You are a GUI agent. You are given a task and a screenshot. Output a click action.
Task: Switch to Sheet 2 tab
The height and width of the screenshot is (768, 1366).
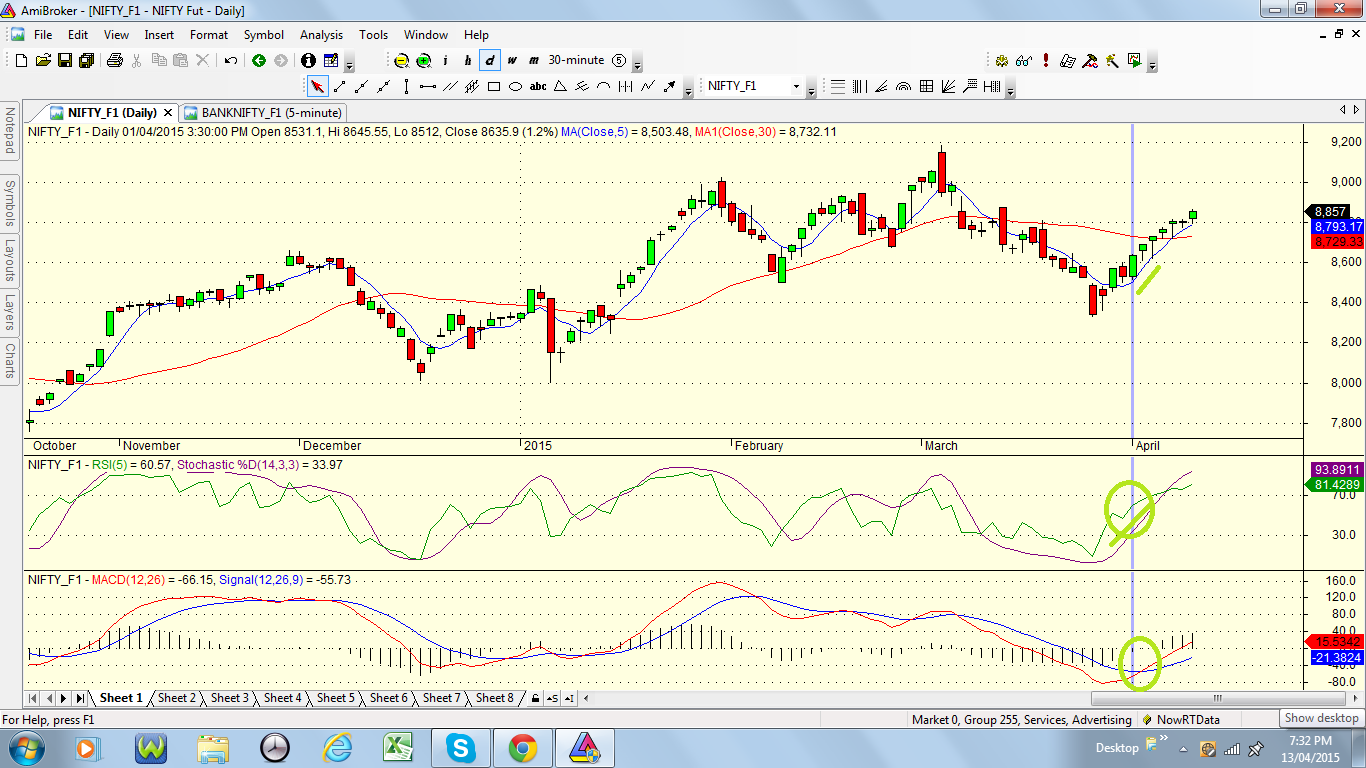pyautogui.click(x=176, y=698)
